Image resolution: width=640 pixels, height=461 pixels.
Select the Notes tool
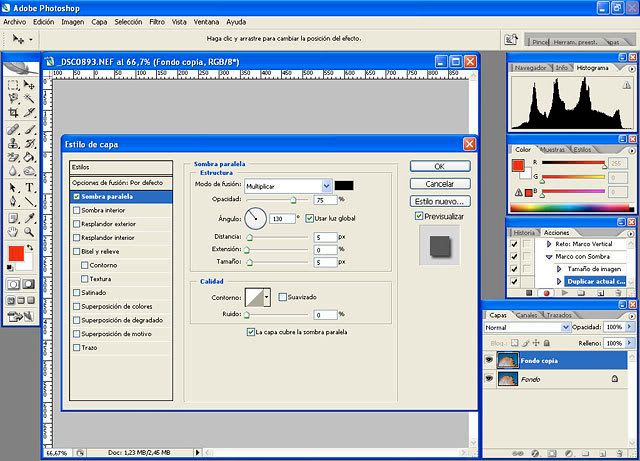point(13,218)
